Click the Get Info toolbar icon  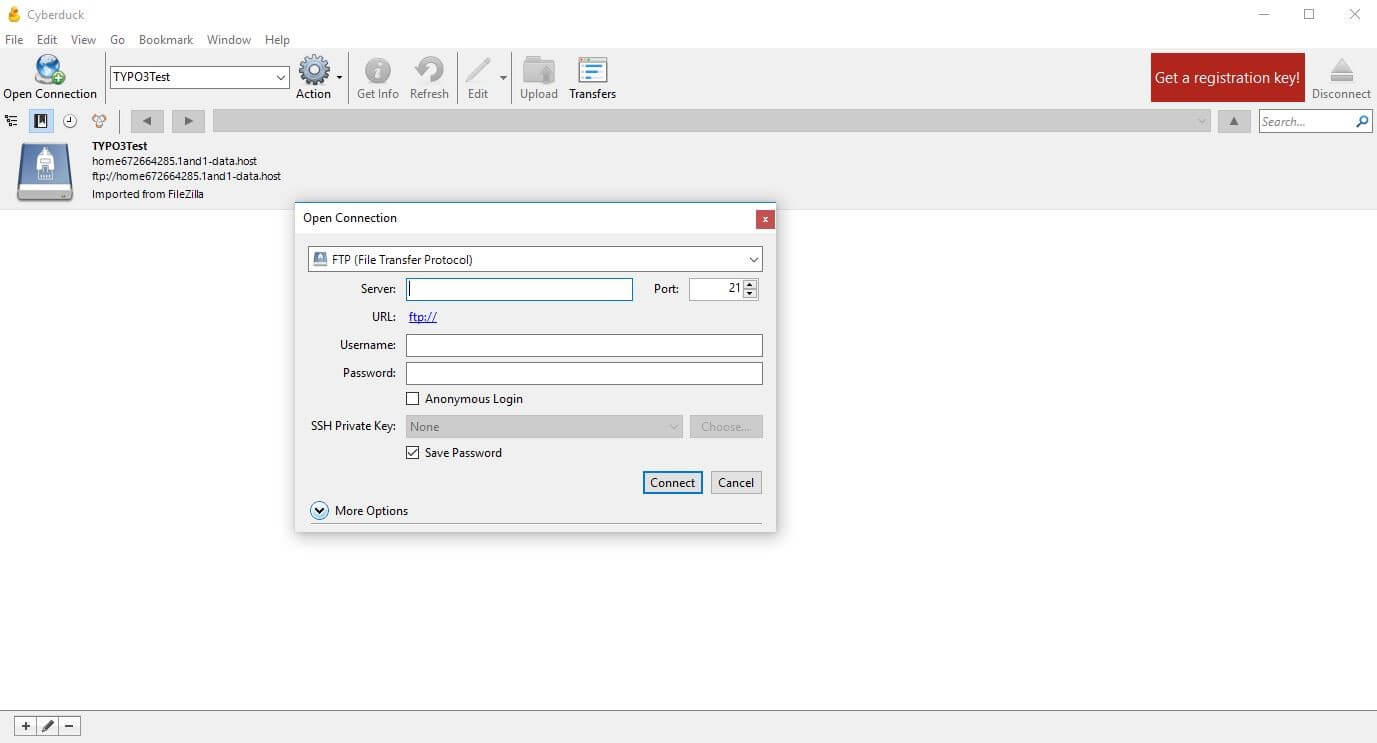[377, 72]
